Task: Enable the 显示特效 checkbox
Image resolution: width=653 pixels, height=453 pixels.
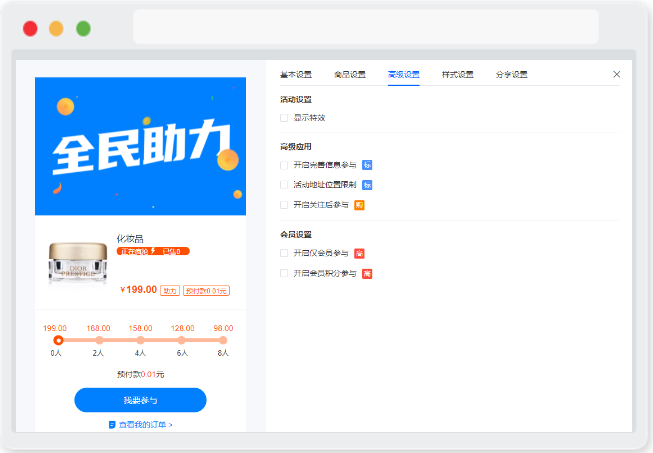Action: (x=284, y=118)
